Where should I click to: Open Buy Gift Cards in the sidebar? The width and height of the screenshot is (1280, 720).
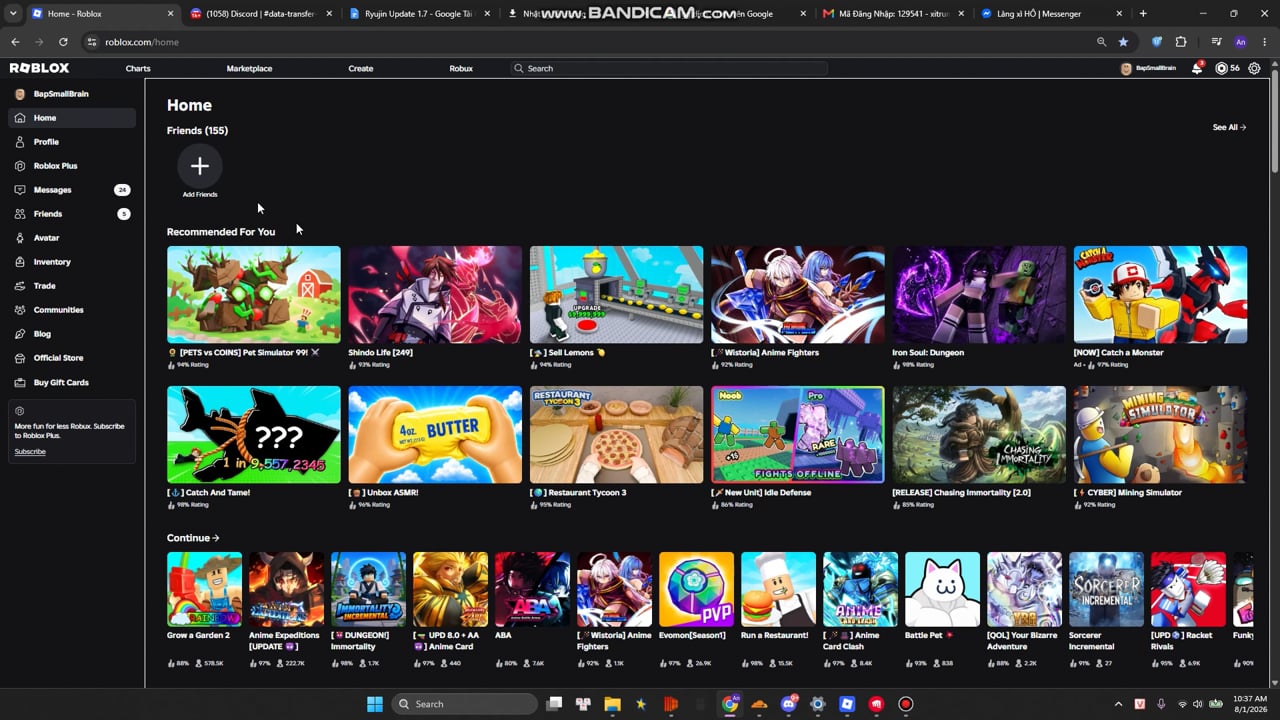pos(72,382)
